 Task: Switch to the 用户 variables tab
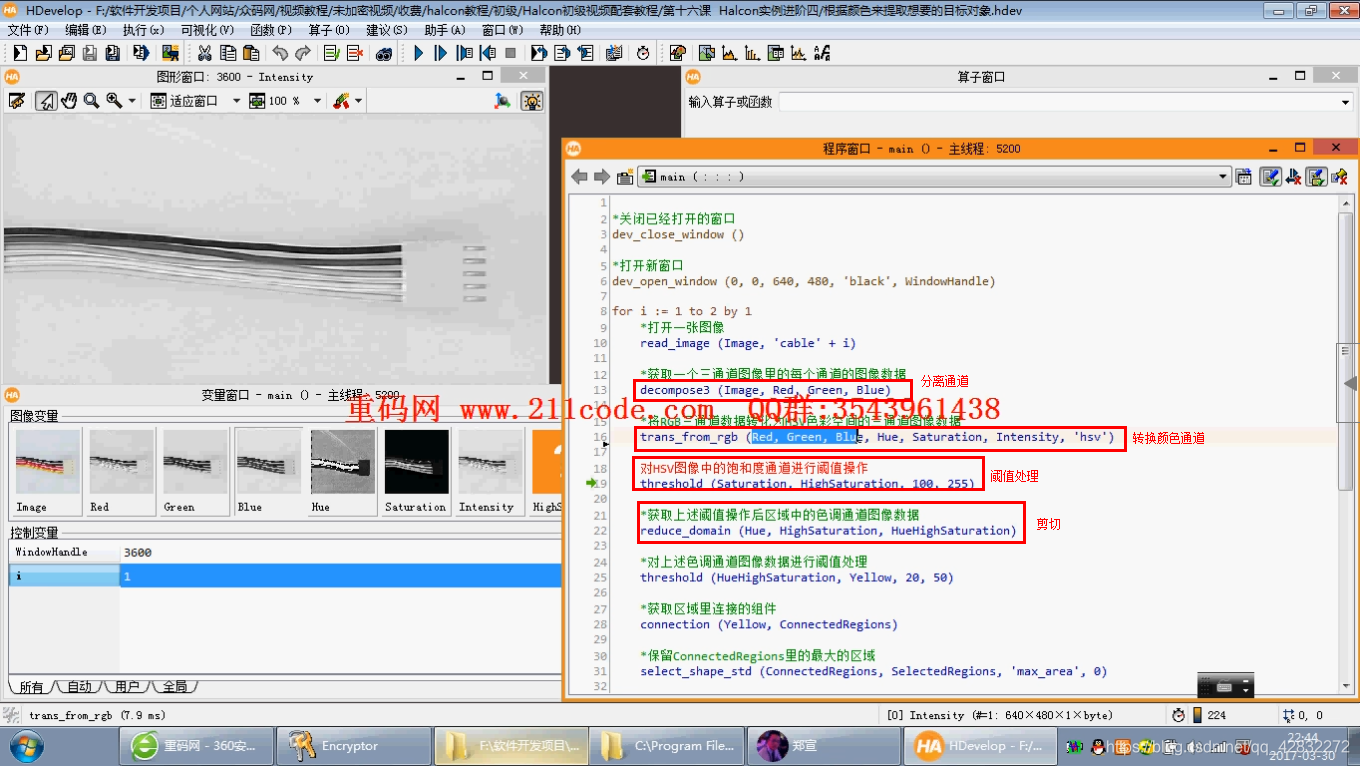click(127, 687)
